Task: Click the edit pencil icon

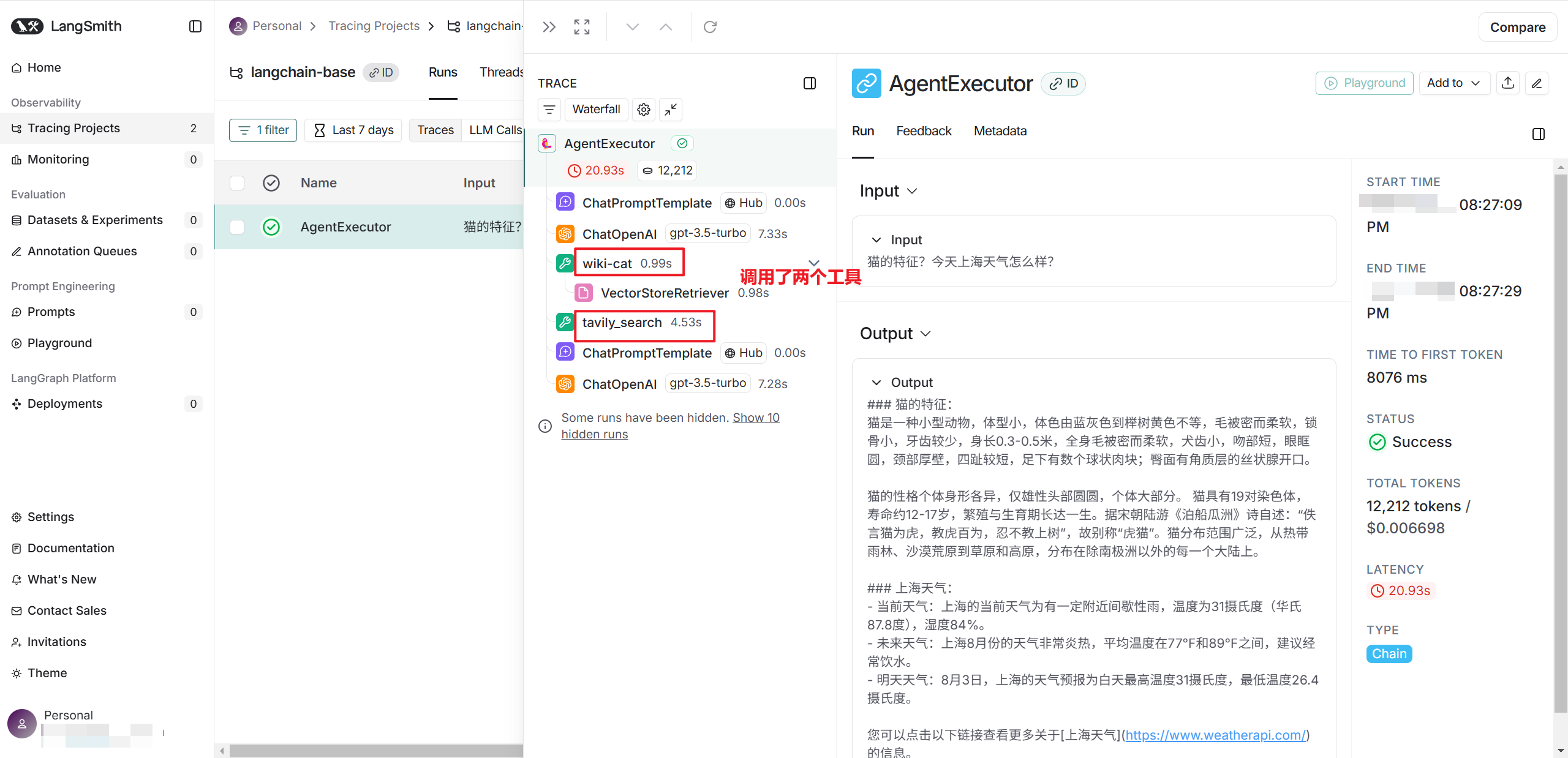Action: point(1537,83)
